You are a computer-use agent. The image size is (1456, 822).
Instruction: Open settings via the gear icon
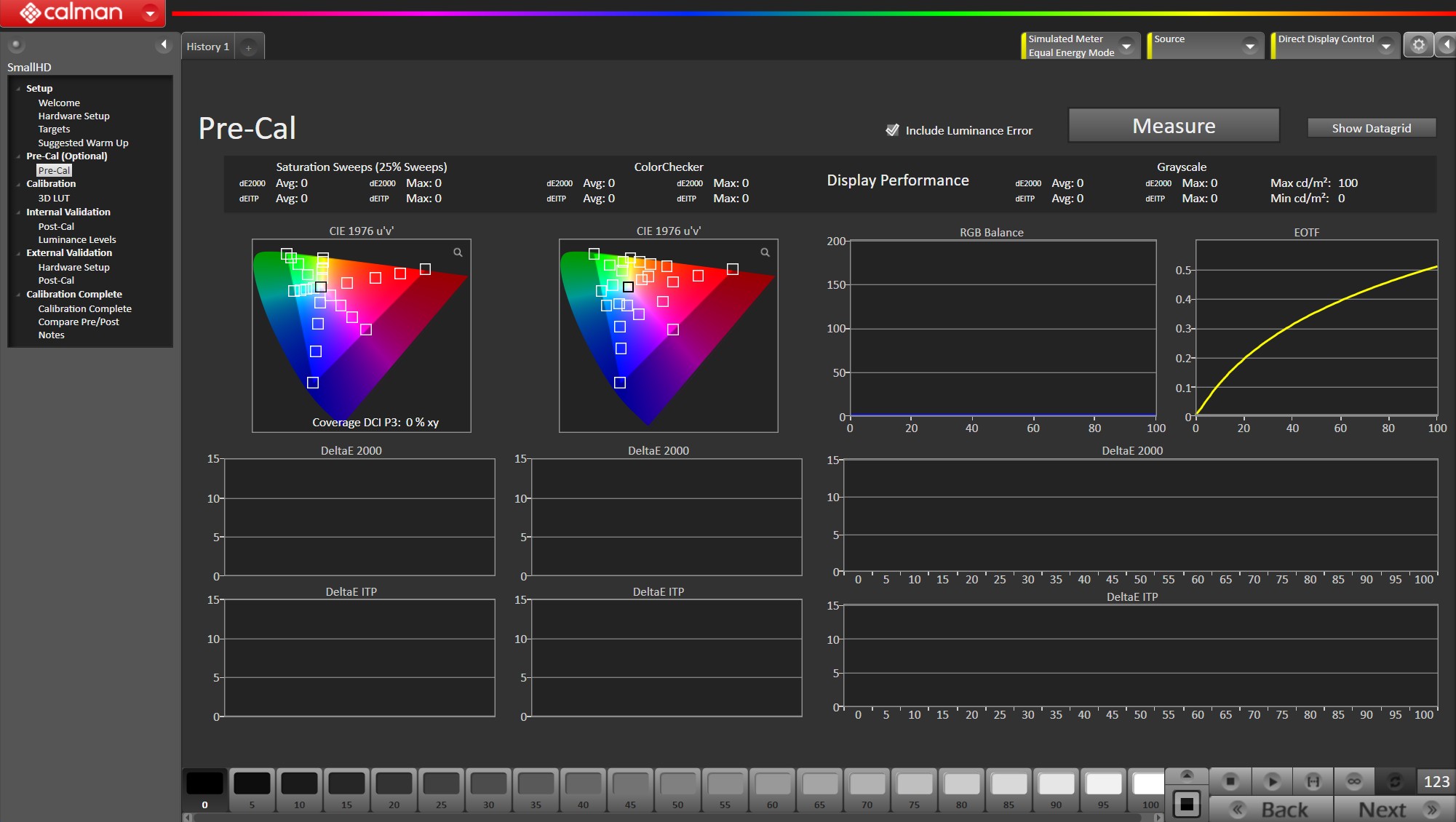[1418, 45]
